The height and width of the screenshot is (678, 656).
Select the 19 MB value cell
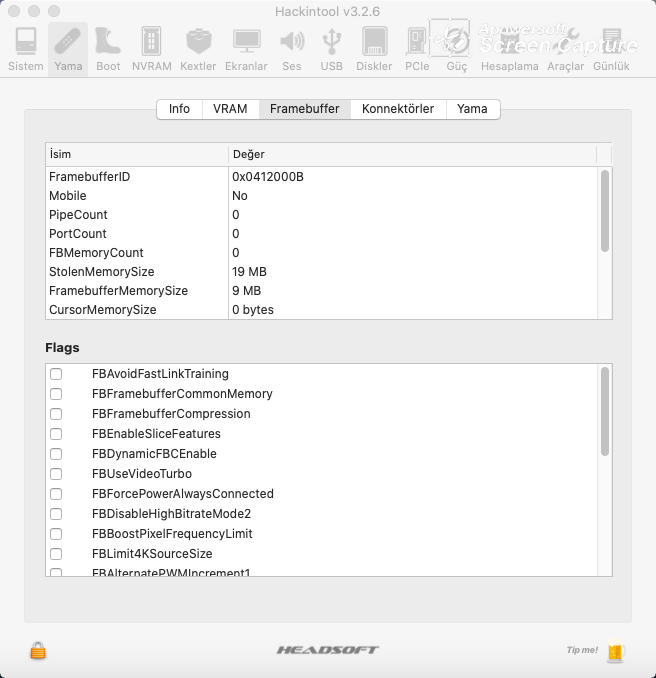[x=250, y=272]
